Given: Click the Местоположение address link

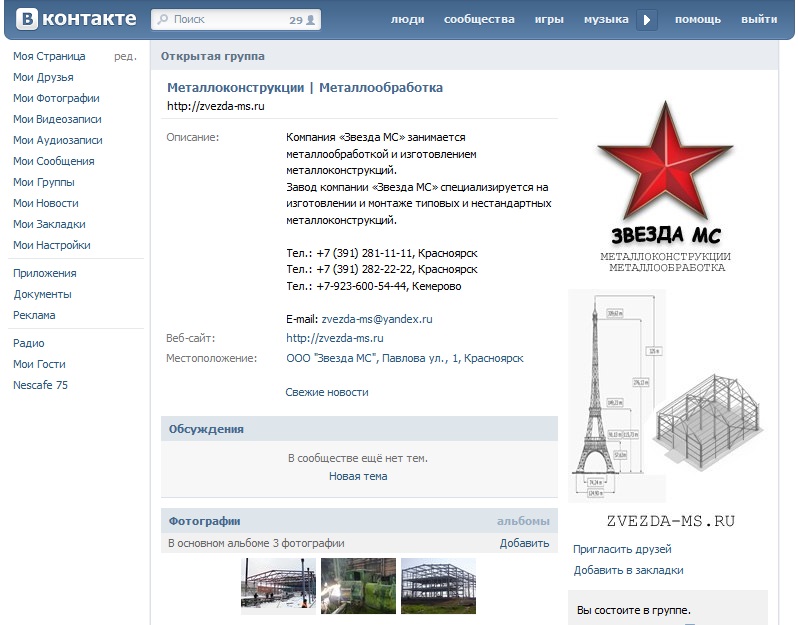Looking at the screenshot, I should (x=405, y=358).
